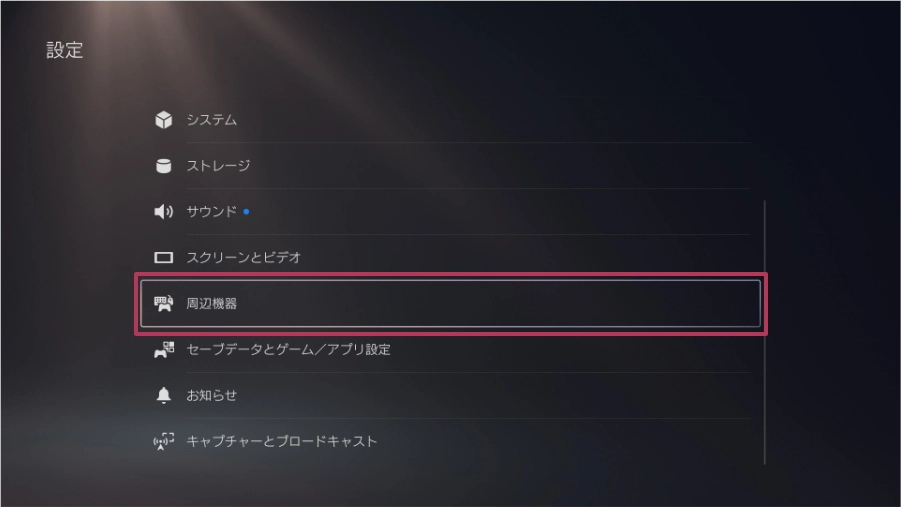901x507 pixels.
Task: Open the お知らせ settings
Action: [211, 396]
